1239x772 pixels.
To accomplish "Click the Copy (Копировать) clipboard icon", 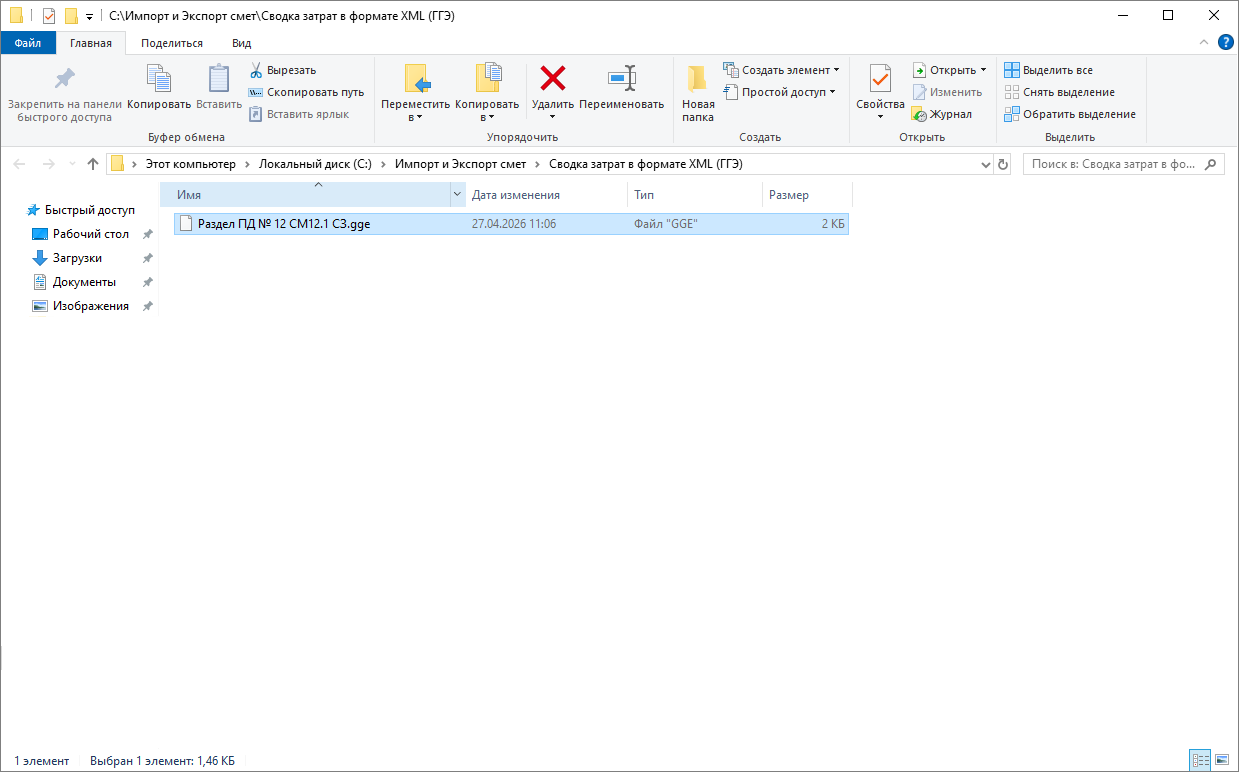I will 159,78.
